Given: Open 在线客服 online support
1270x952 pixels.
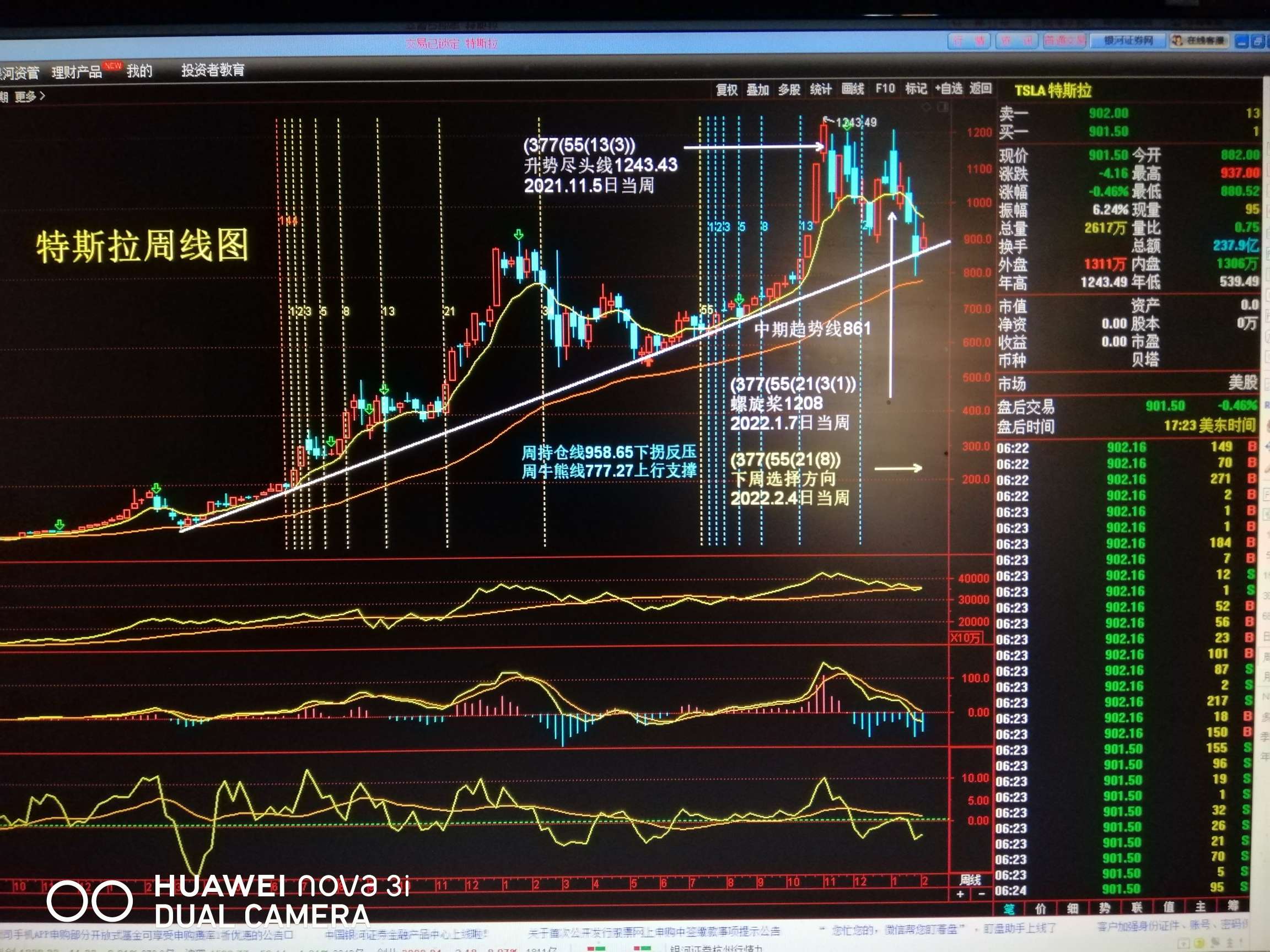Looking at the screenshot, I should pos(1198,40).
